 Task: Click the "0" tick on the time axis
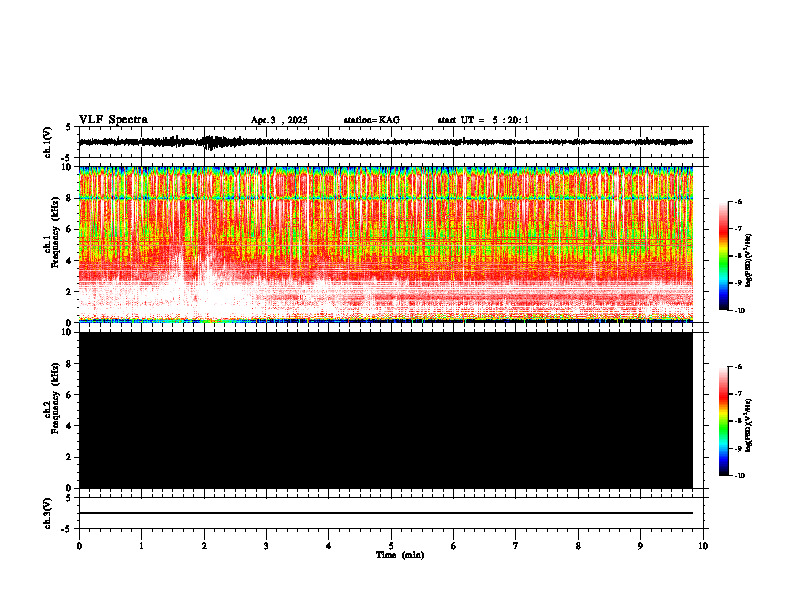point(79,546)
